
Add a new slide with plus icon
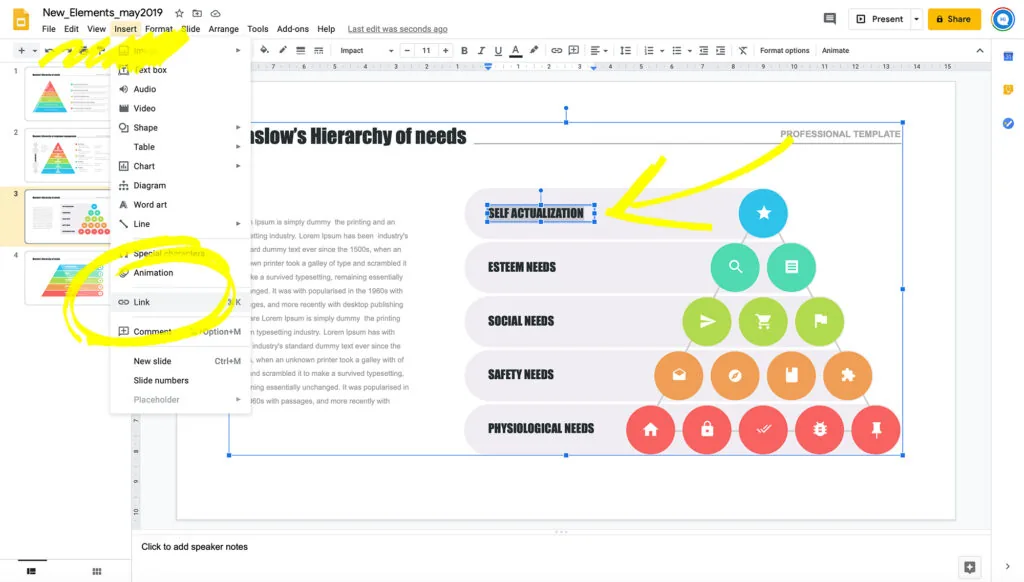[22, 50]
